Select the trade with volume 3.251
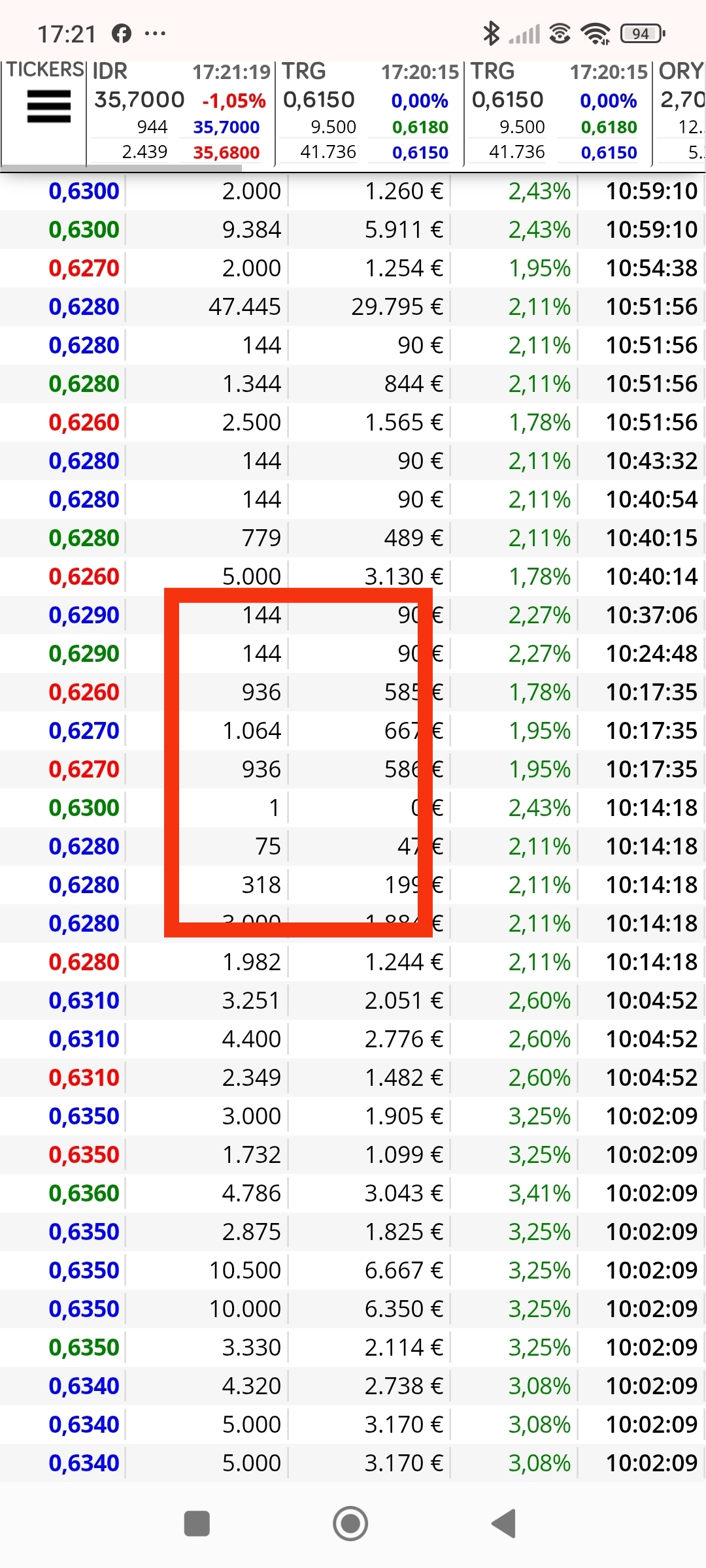The height and width of the screenshot is (1568, 706). 353,1000
